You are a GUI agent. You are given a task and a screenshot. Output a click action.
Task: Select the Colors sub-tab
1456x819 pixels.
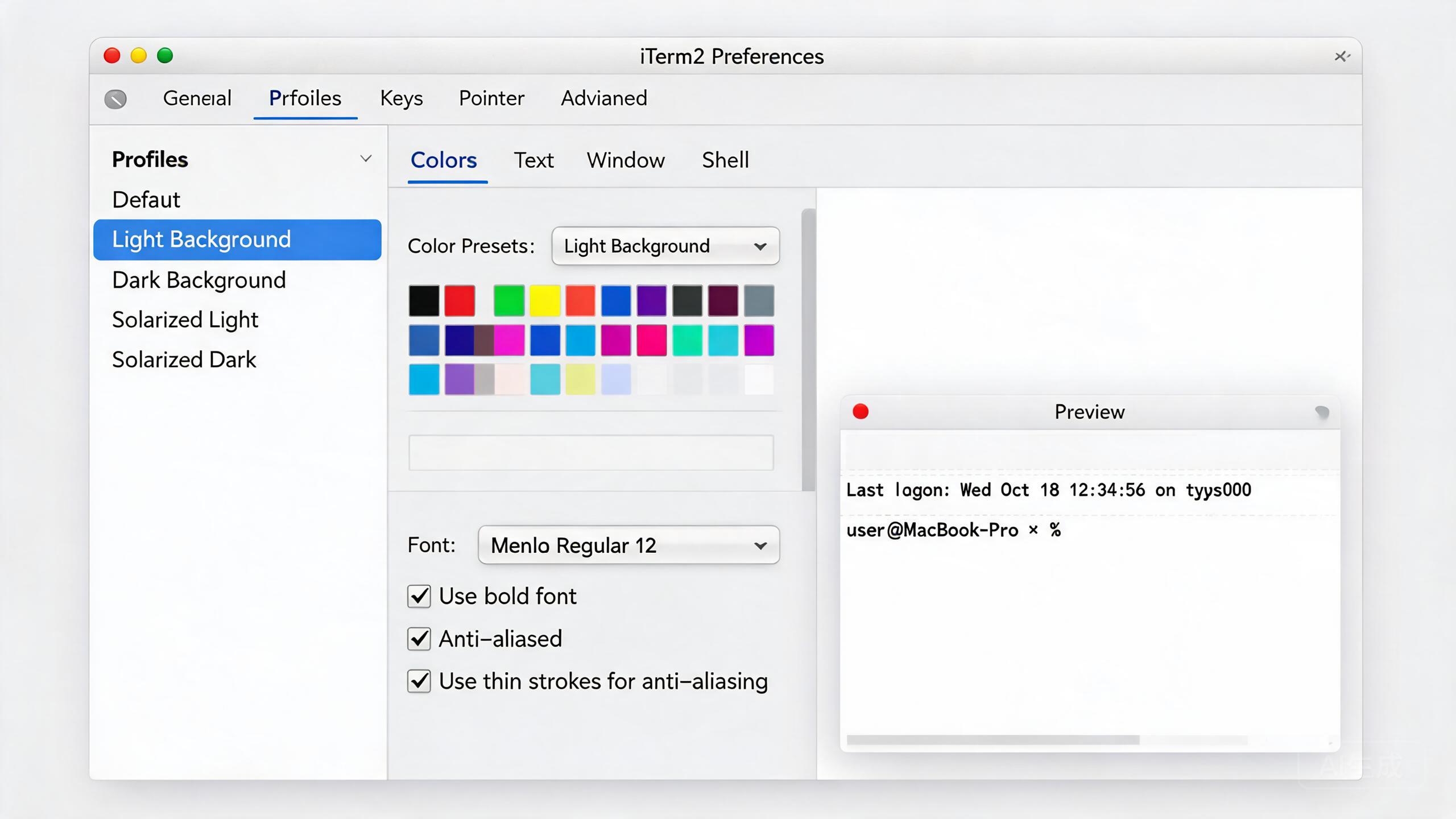point(444,160)
